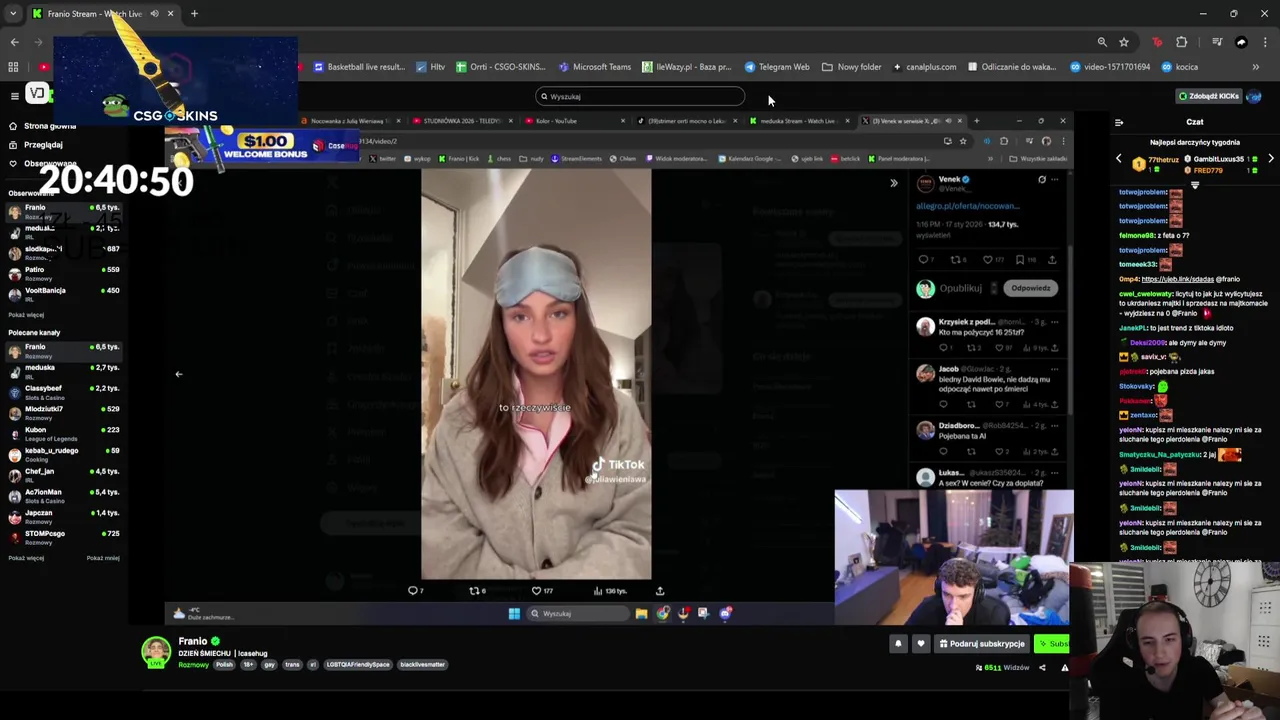
Task: Close the Franio Stream browser tab
Action: (170, 14)
